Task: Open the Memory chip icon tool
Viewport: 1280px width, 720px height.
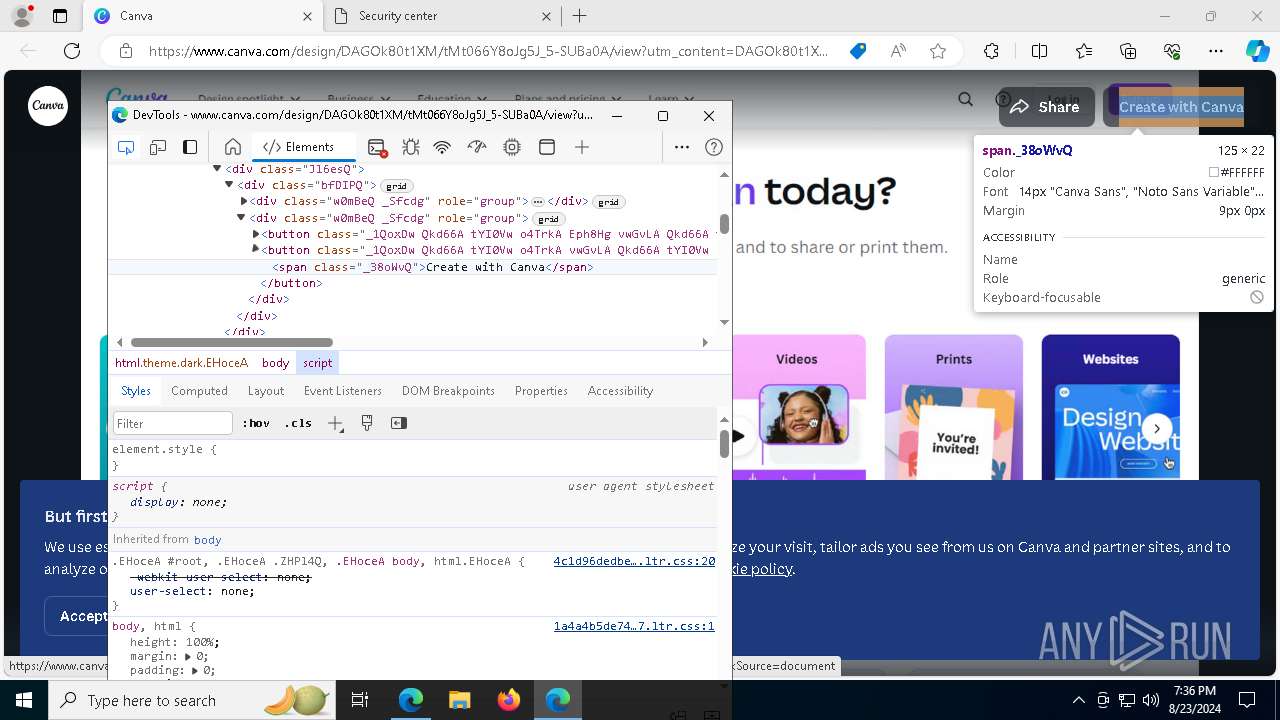Action: 512,147
